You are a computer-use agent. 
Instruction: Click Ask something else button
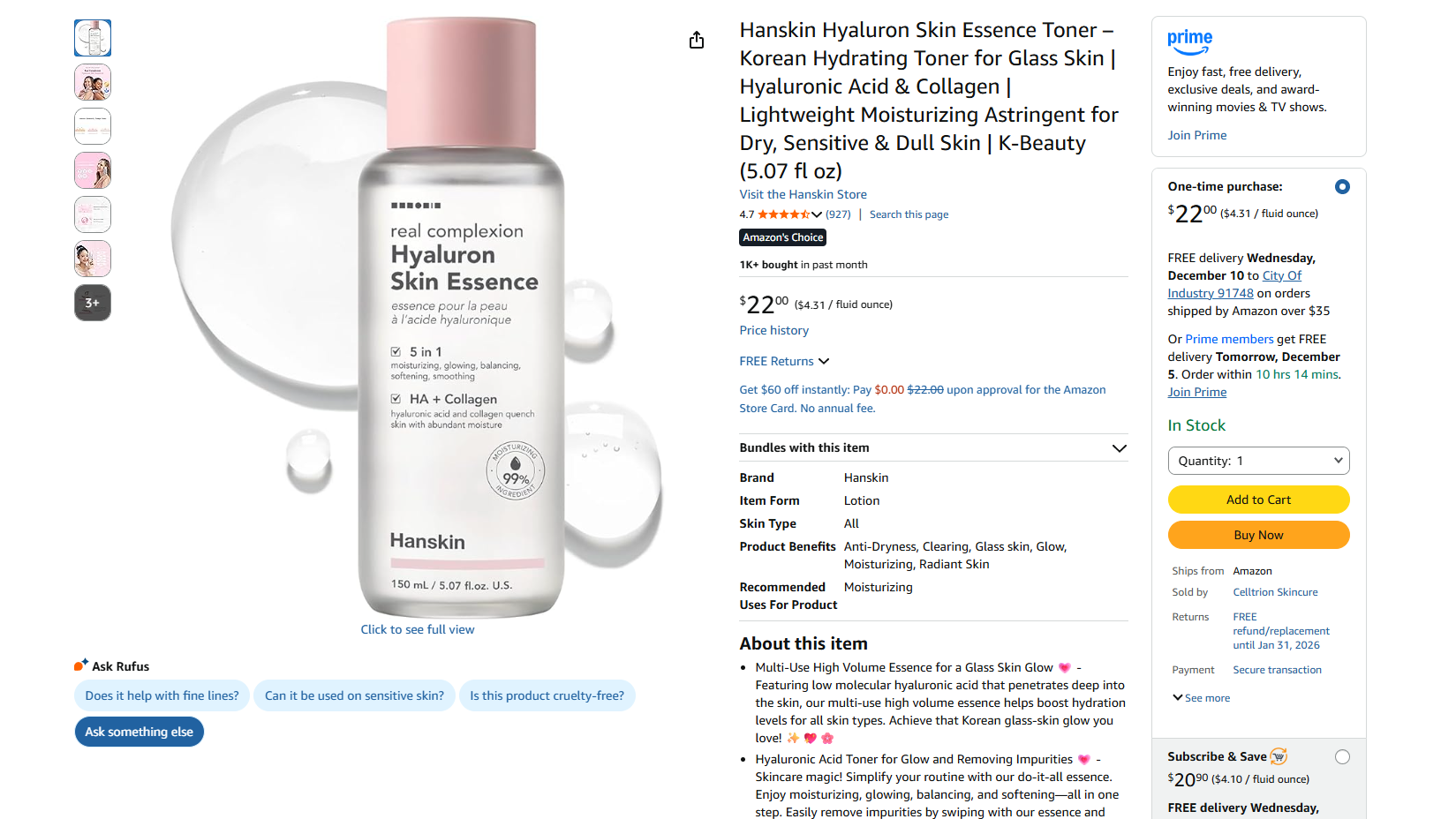[139, 732]
